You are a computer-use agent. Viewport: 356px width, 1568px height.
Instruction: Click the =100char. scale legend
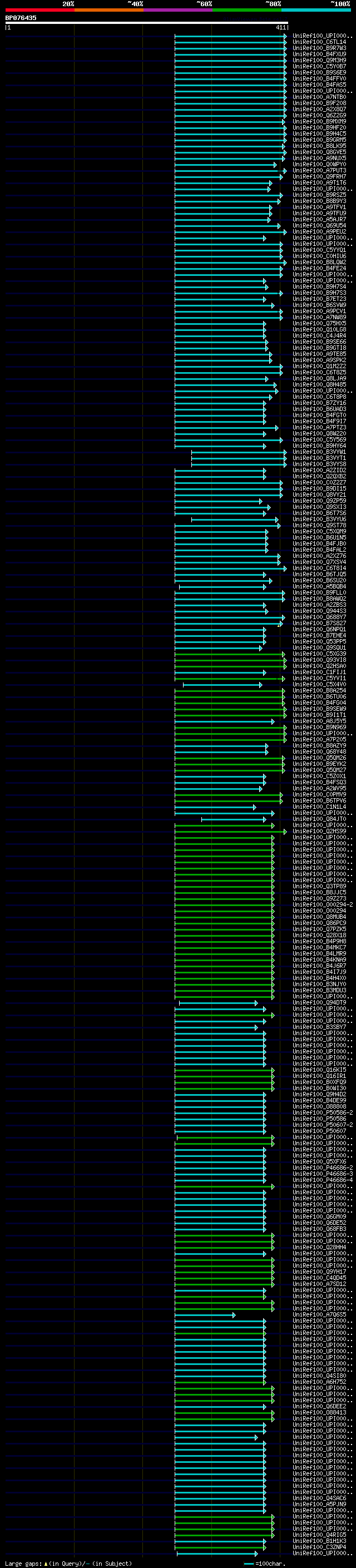(x=265, y=1563)
